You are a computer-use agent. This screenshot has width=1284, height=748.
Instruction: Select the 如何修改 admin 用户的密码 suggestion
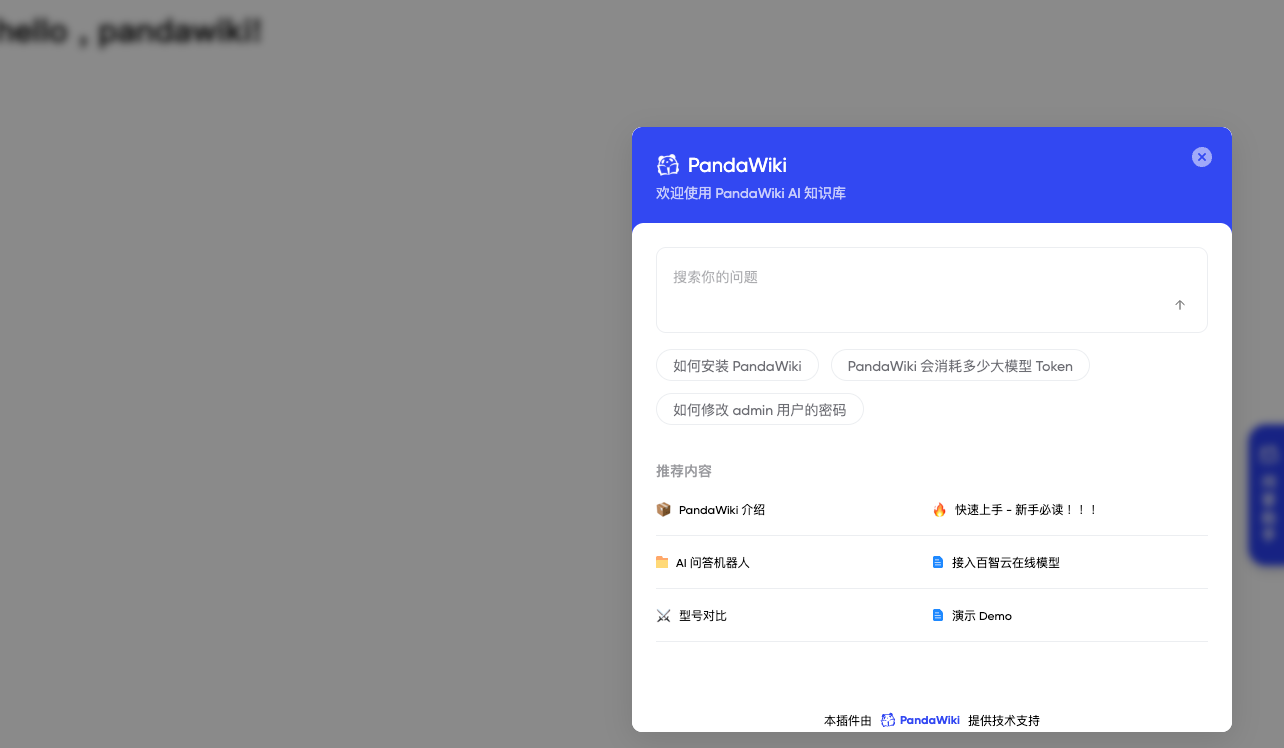tap(759, 409)
